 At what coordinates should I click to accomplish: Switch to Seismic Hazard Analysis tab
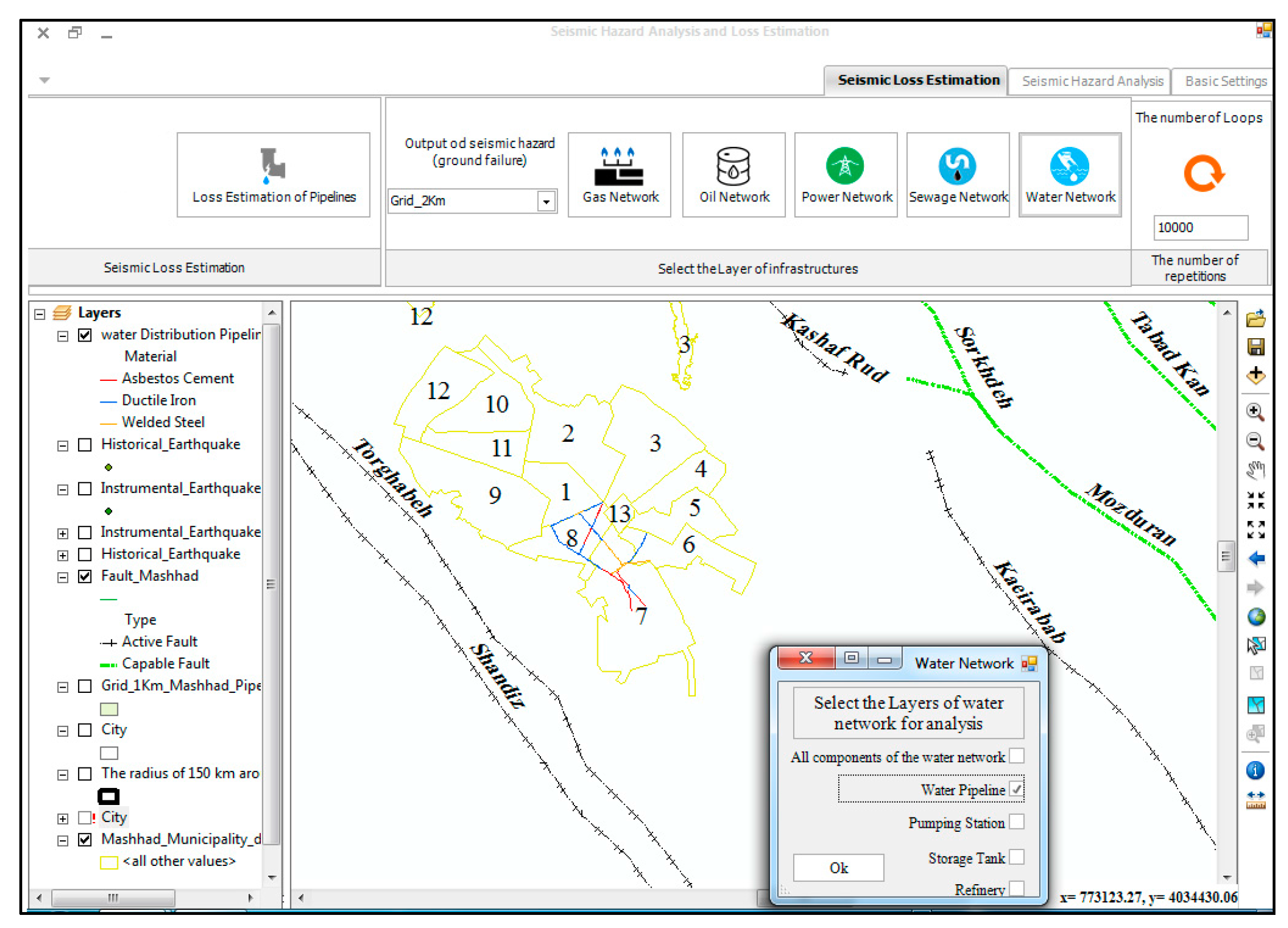pos(1092,81)
